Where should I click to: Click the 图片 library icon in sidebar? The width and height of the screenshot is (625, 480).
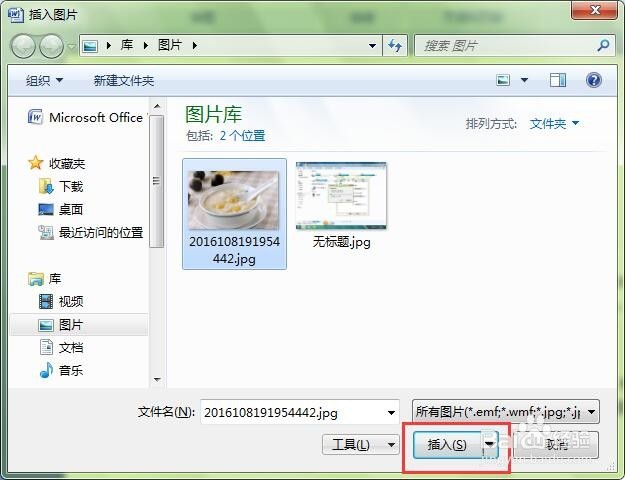click(46, 325)
